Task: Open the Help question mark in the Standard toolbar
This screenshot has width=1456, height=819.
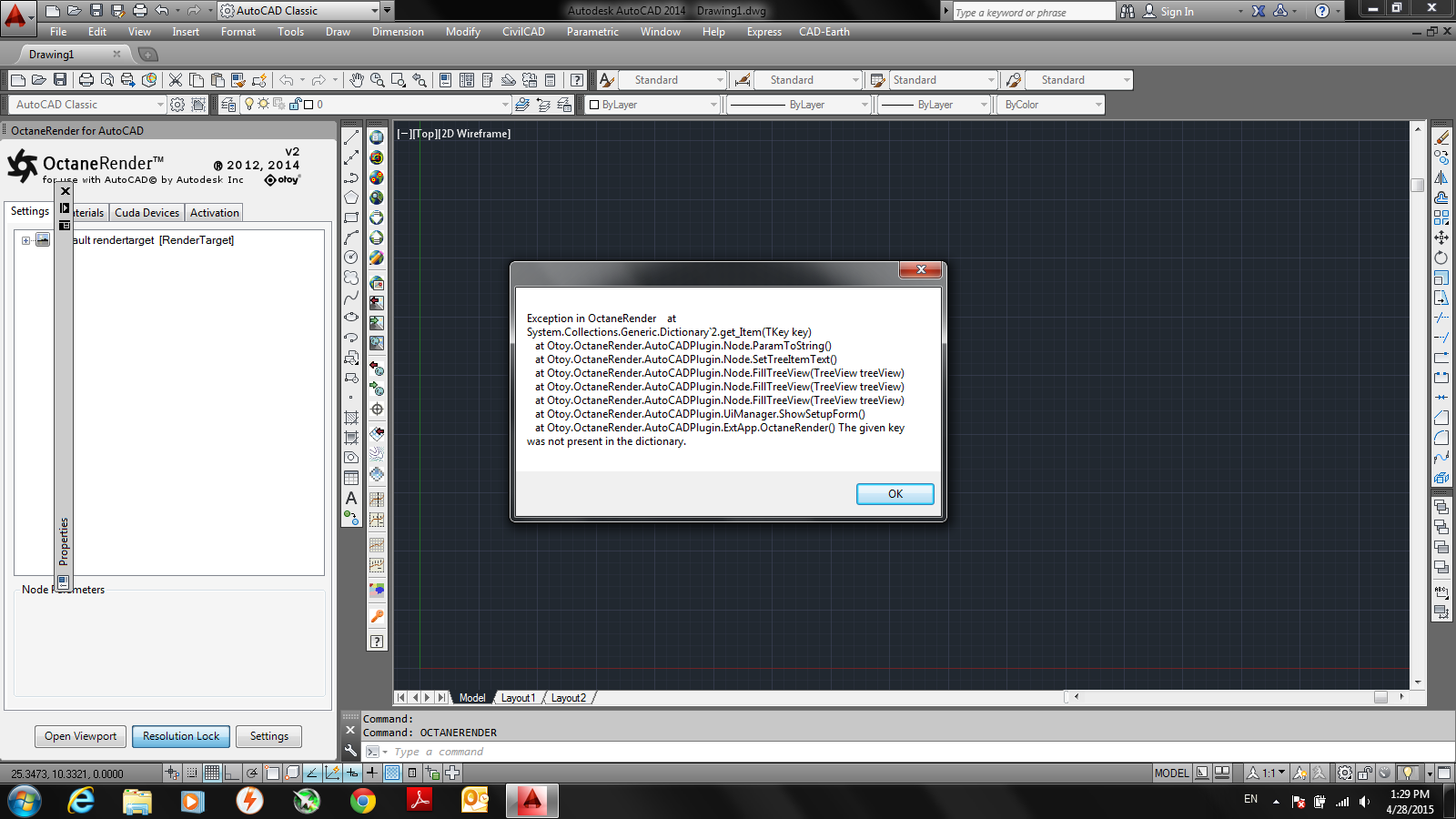Action: pos(577,80)
